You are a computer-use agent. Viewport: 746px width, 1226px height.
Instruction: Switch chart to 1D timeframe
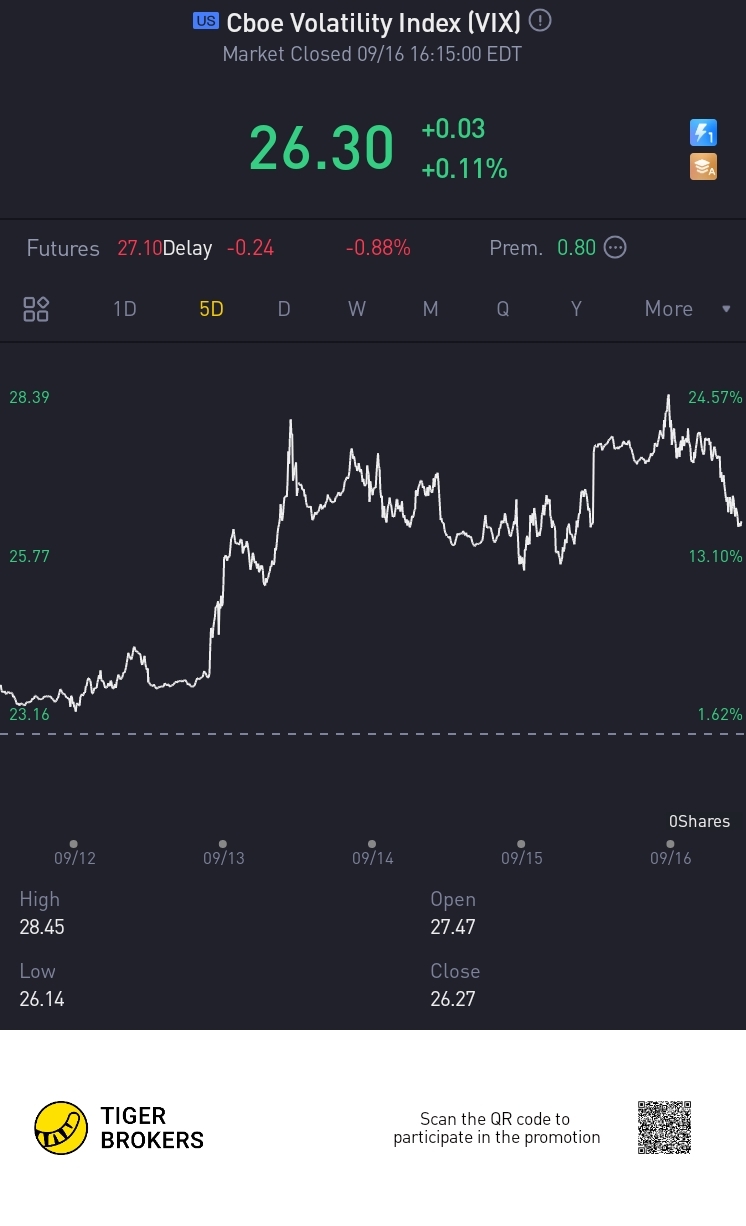(124, 309)
